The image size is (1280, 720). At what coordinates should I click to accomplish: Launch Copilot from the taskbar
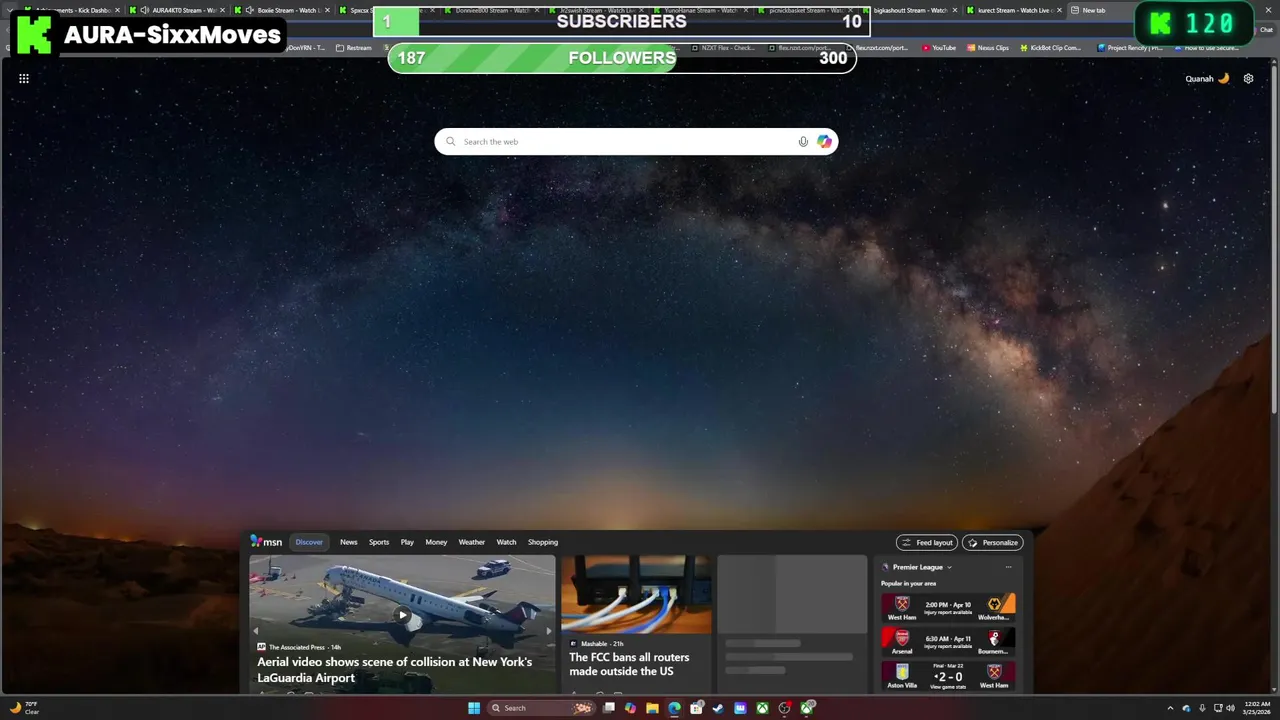tap(630, 708)
